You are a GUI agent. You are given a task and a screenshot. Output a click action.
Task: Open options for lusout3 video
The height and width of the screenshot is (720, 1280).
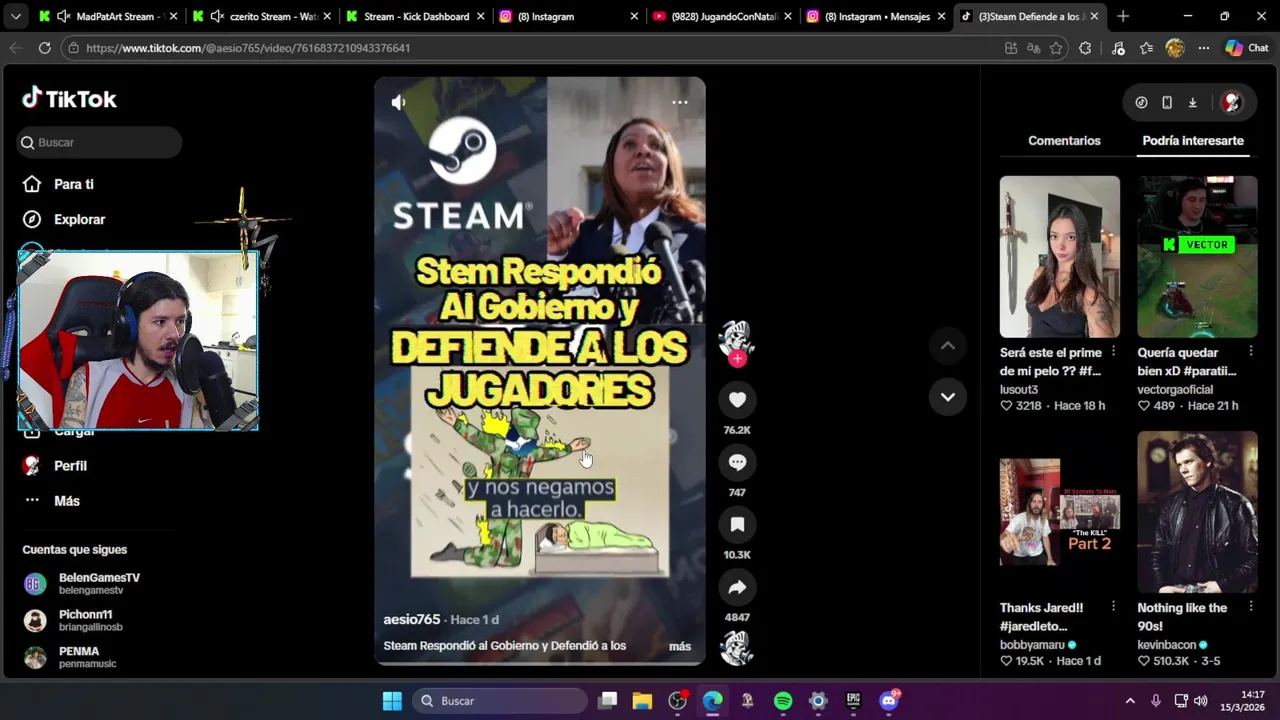click(1113, 352)
